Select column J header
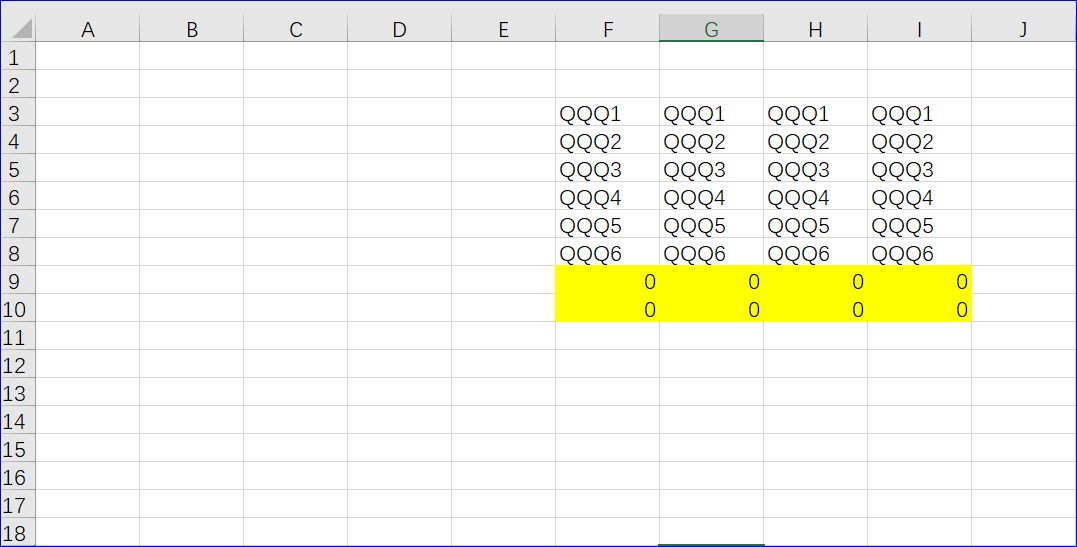 1023,29
